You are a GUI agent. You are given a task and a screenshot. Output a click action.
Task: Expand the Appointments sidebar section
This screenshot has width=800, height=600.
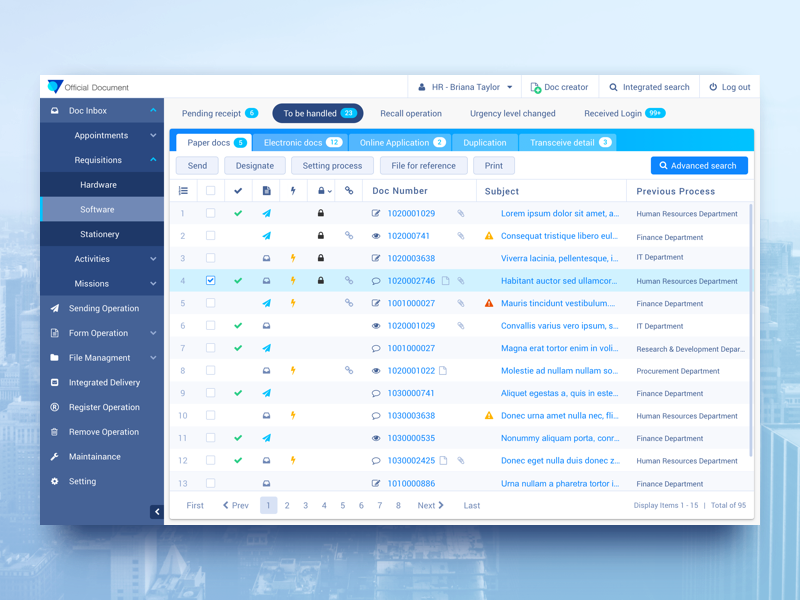(x=153, y=136)
